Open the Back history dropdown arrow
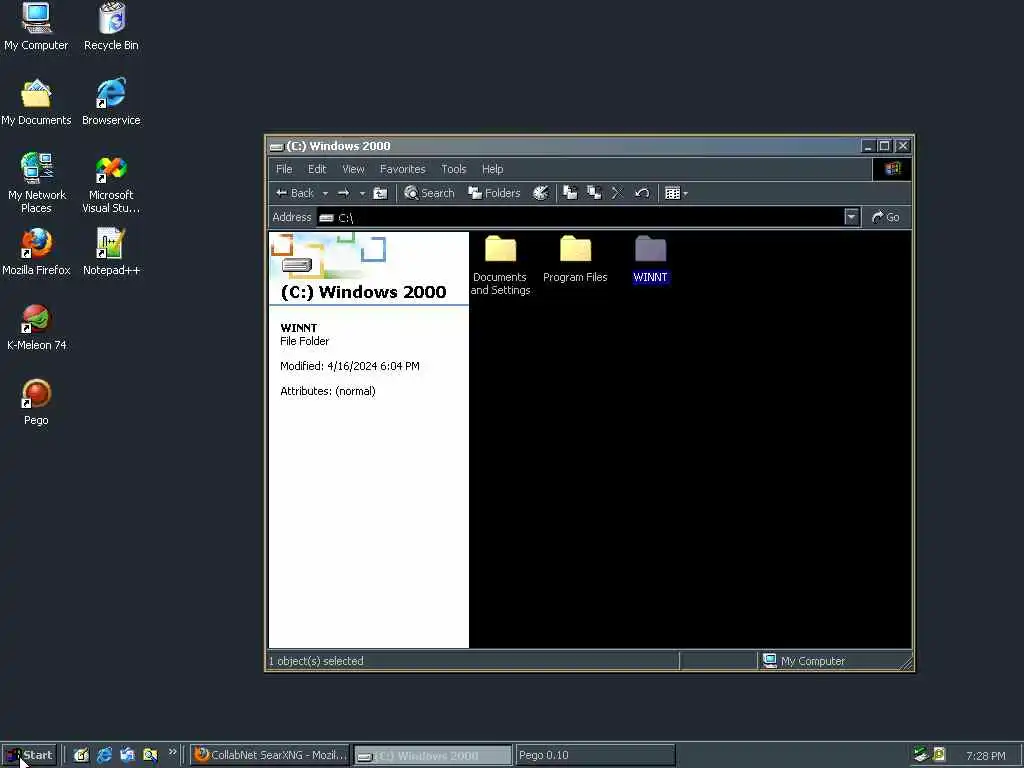The width and height of the screenshot is (1024, 768). [x=325, y=193]
